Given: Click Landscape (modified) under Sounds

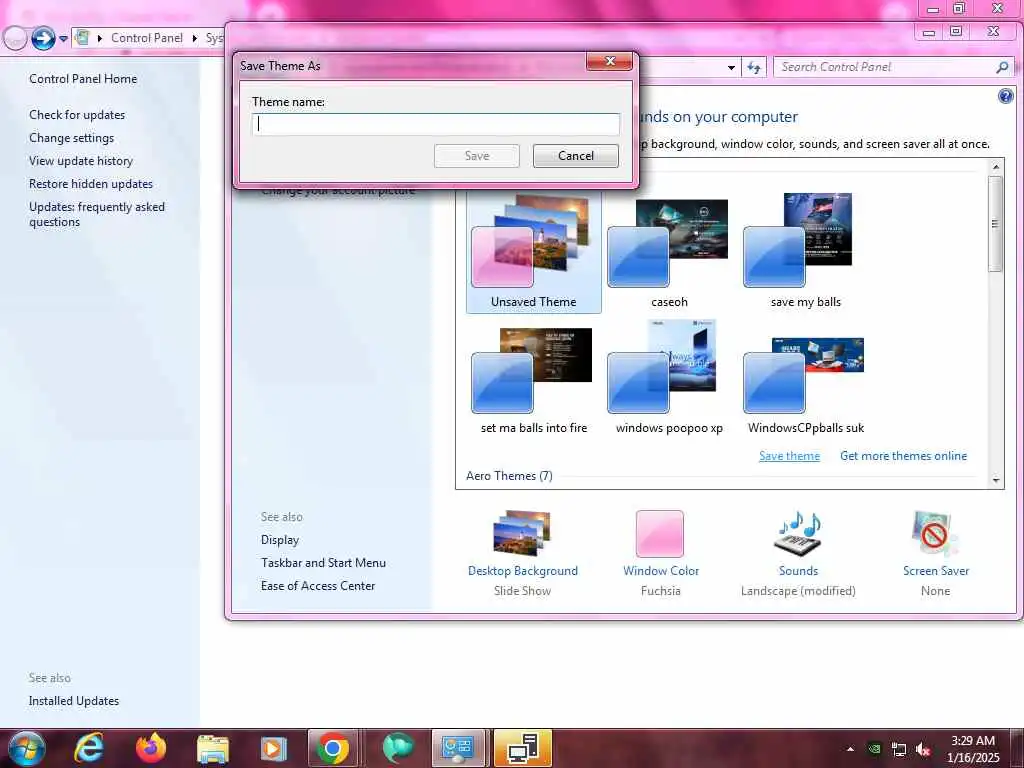Looking at the screenshot, I should 798,591.
